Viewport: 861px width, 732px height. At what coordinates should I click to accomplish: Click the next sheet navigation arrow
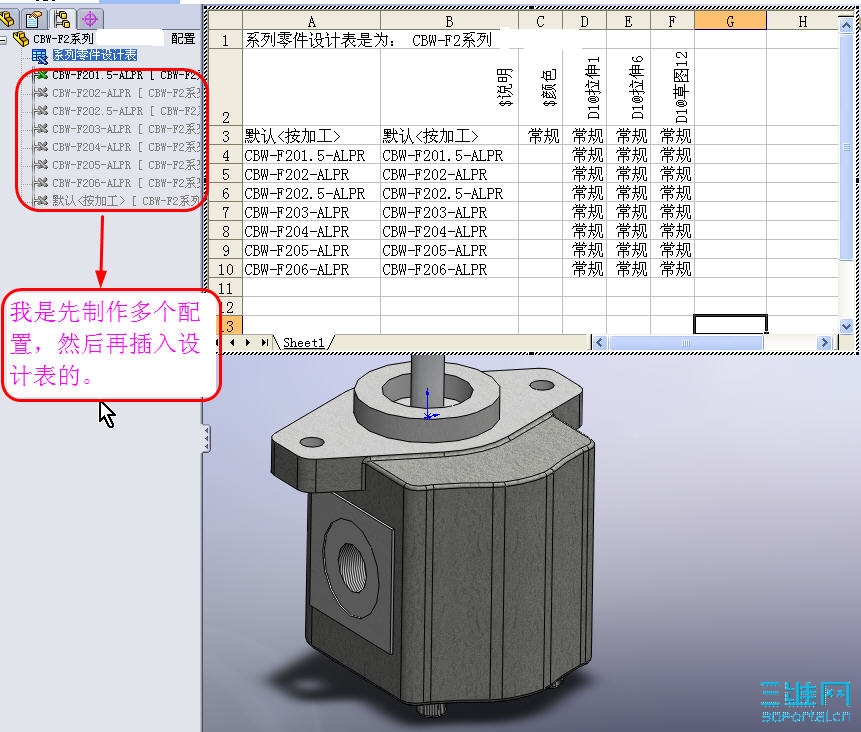(x=248, y=342)
